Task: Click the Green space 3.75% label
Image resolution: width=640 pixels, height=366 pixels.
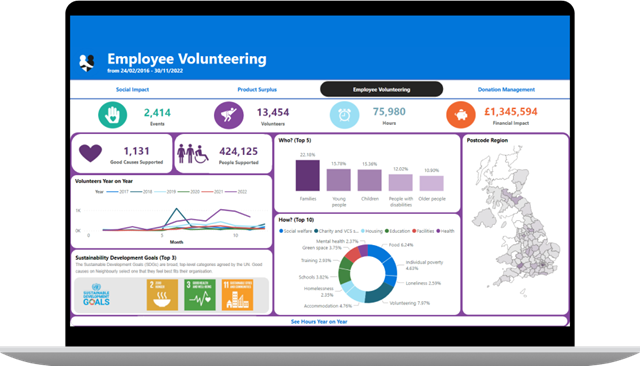Action: point(322,248)
